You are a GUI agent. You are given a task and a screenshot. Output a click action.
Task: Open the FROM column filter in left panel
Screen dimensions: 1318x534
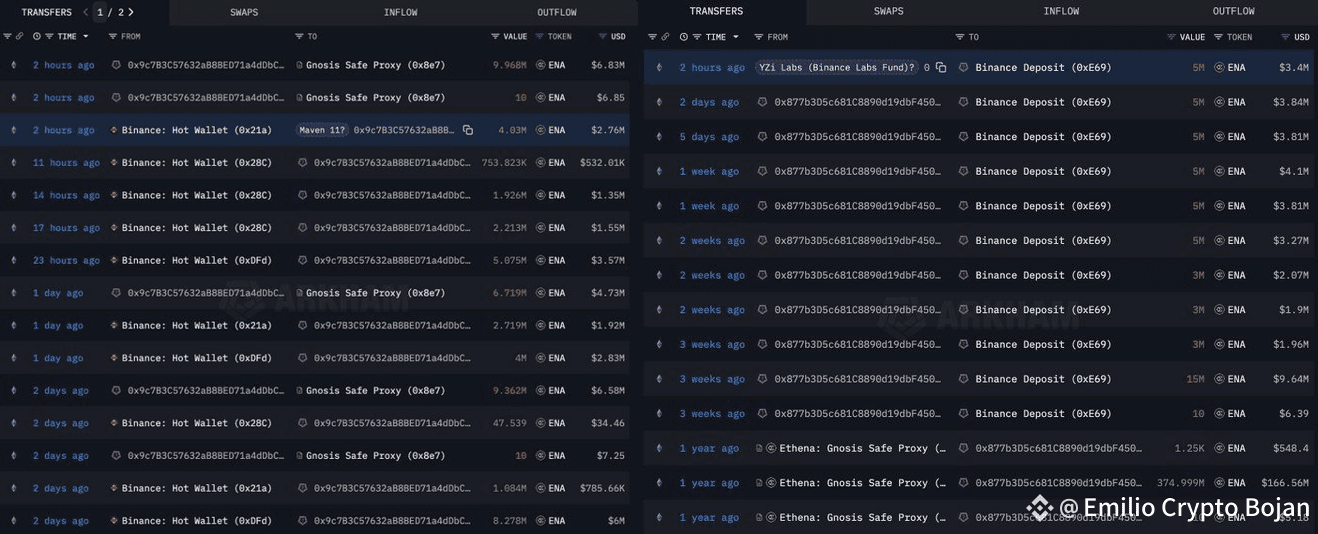point(114,36)
